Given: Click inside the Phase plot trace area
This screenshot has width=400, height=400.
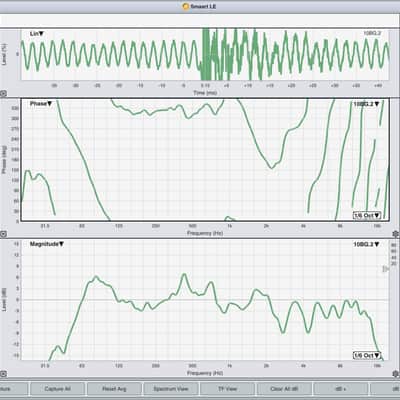Looking at the screenshot, I should (205, 159).
